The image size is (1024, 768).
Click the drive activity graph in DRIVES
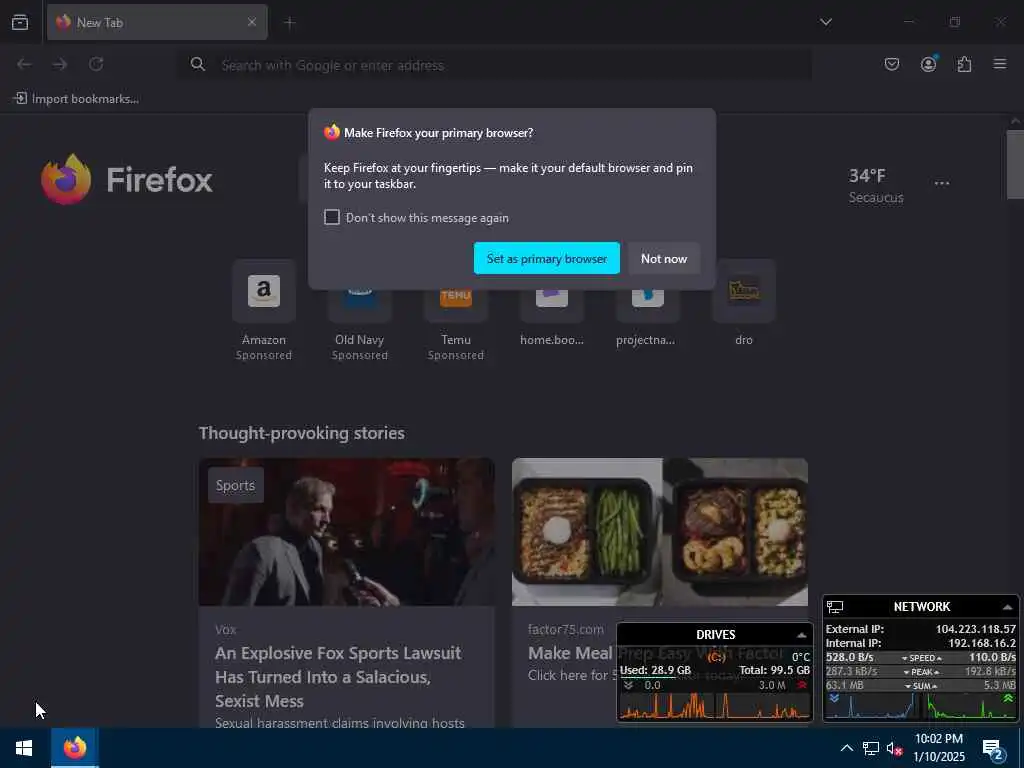pos(715,706)
